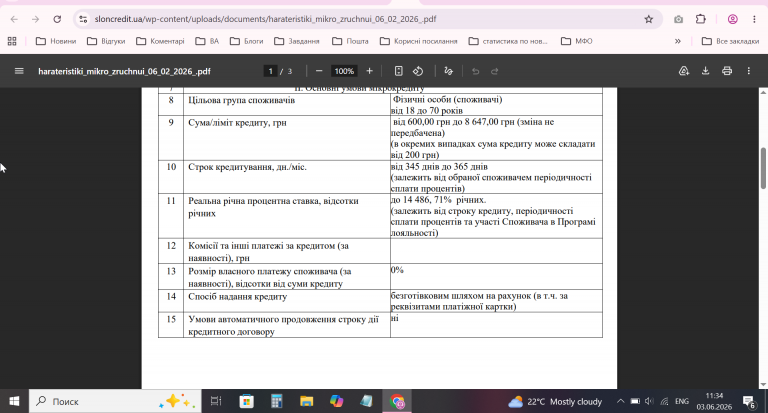
Task: Click the text 'від 345 днів до 365 днів'
Action: (x=439, y=167)
